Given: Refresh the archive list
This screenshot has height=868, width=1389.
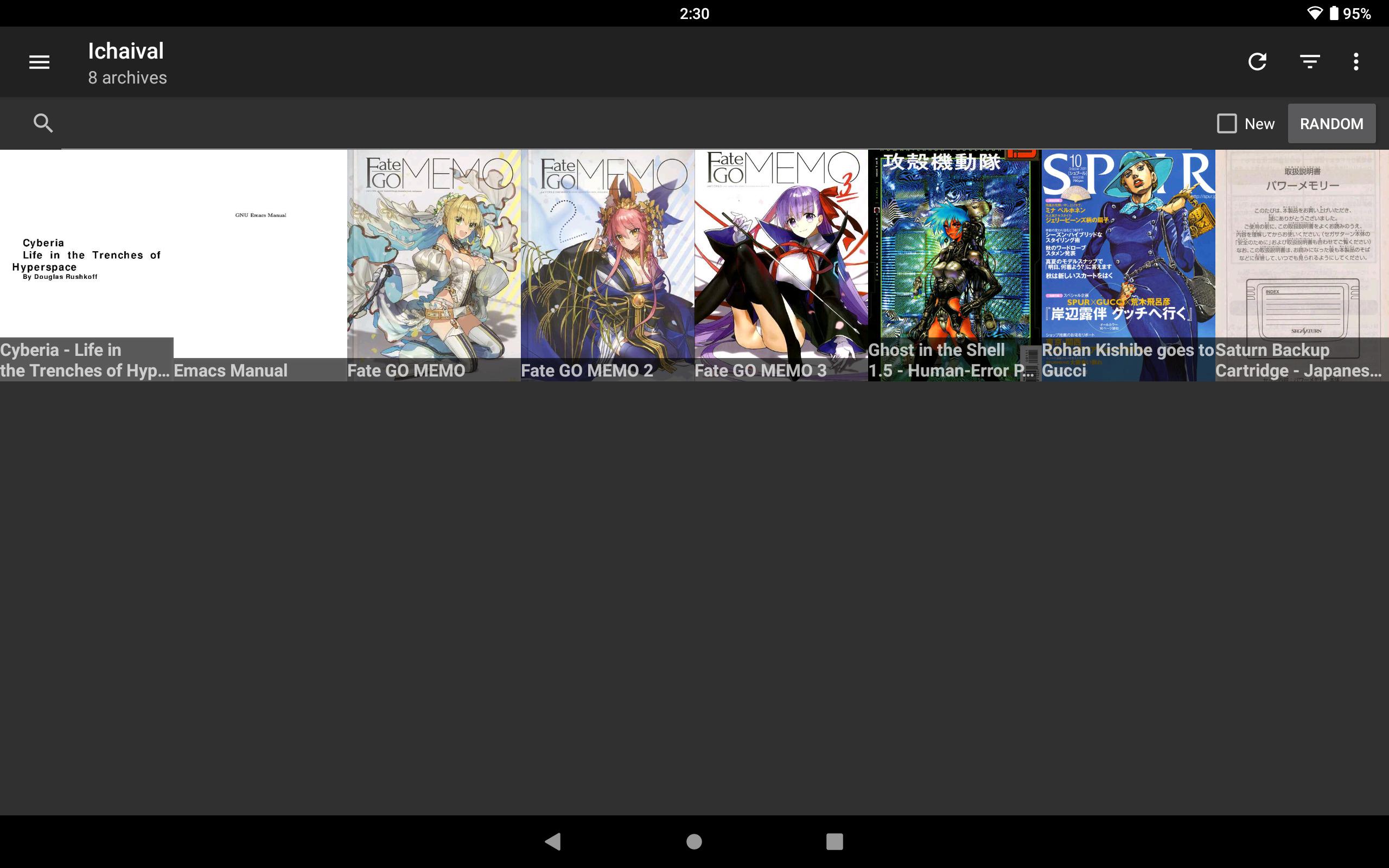Looking at the screenshot, I should [x=1257, y=61].
